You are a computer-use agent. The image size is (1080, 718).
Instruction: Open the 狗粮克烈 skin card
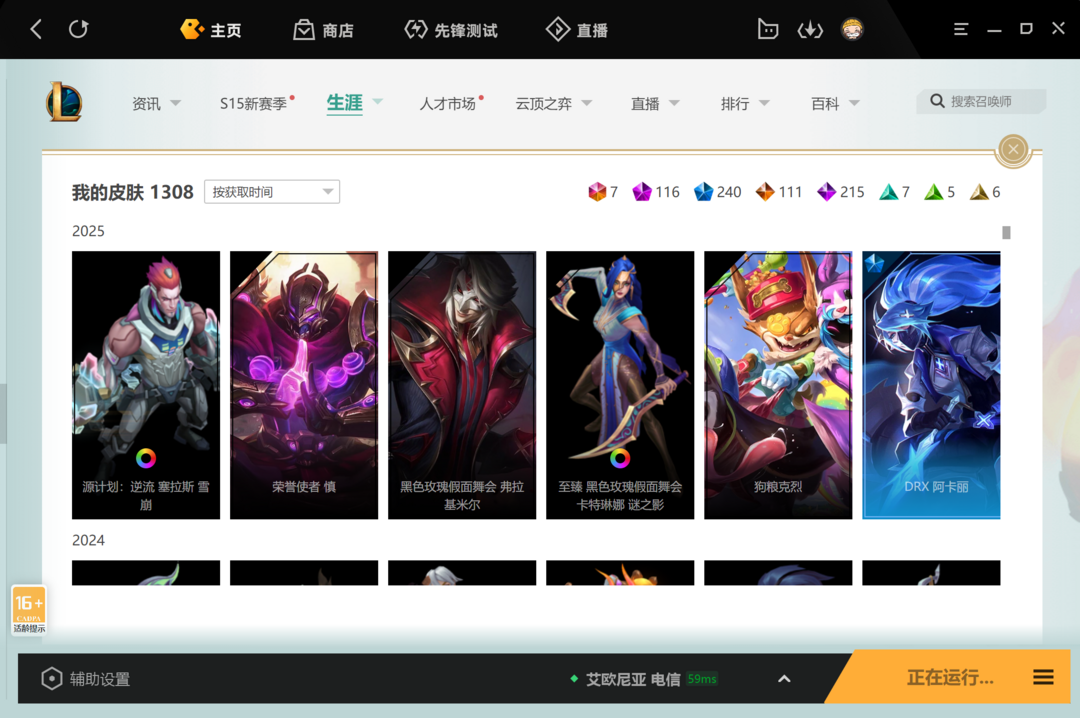click(x=778, y=384)
